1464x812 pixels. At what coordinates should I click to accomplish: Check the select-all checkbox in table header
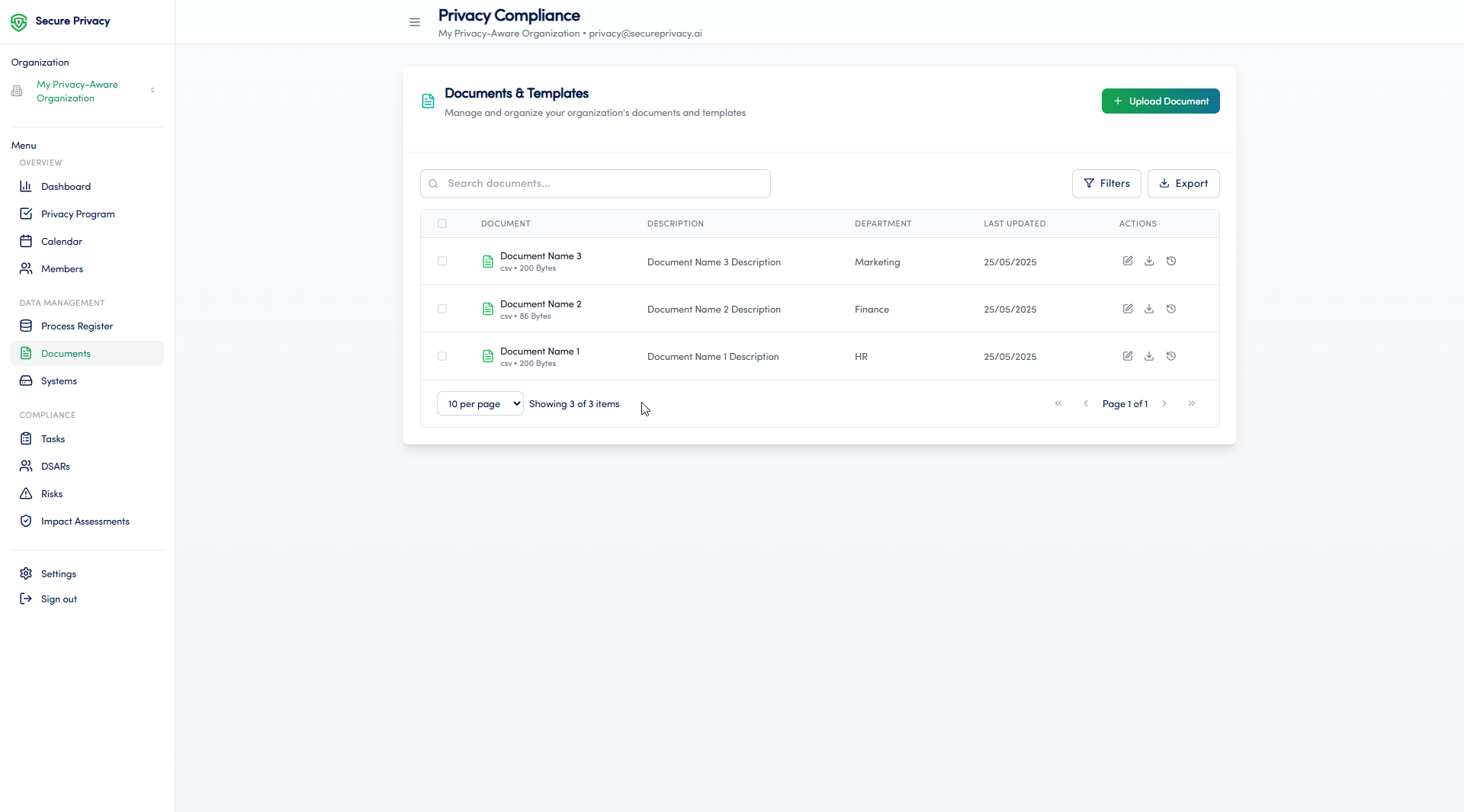(442, 223)
